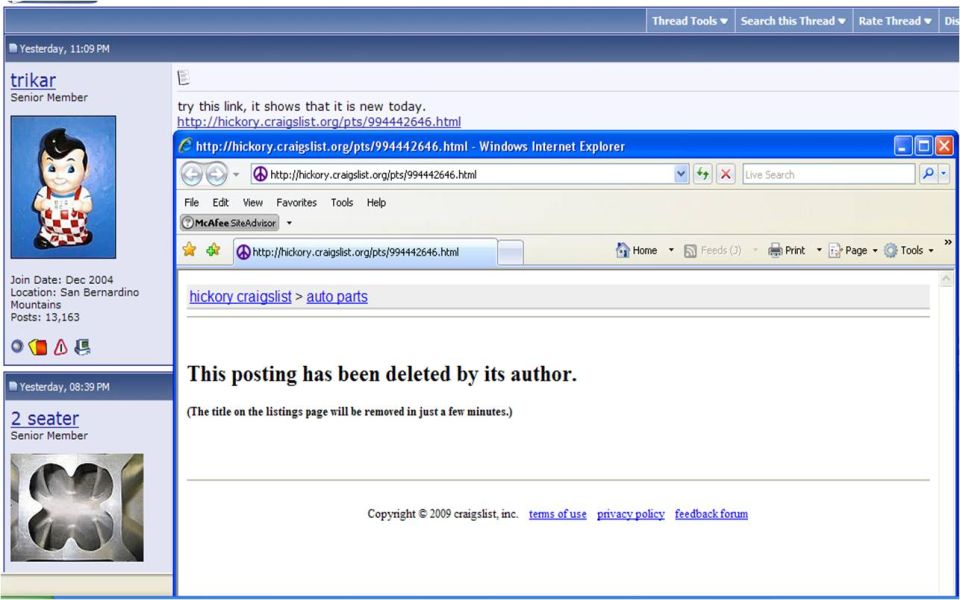Click the craigslist URL link in trikar's post
The image size is (960, 600).
tap(319, 122)
